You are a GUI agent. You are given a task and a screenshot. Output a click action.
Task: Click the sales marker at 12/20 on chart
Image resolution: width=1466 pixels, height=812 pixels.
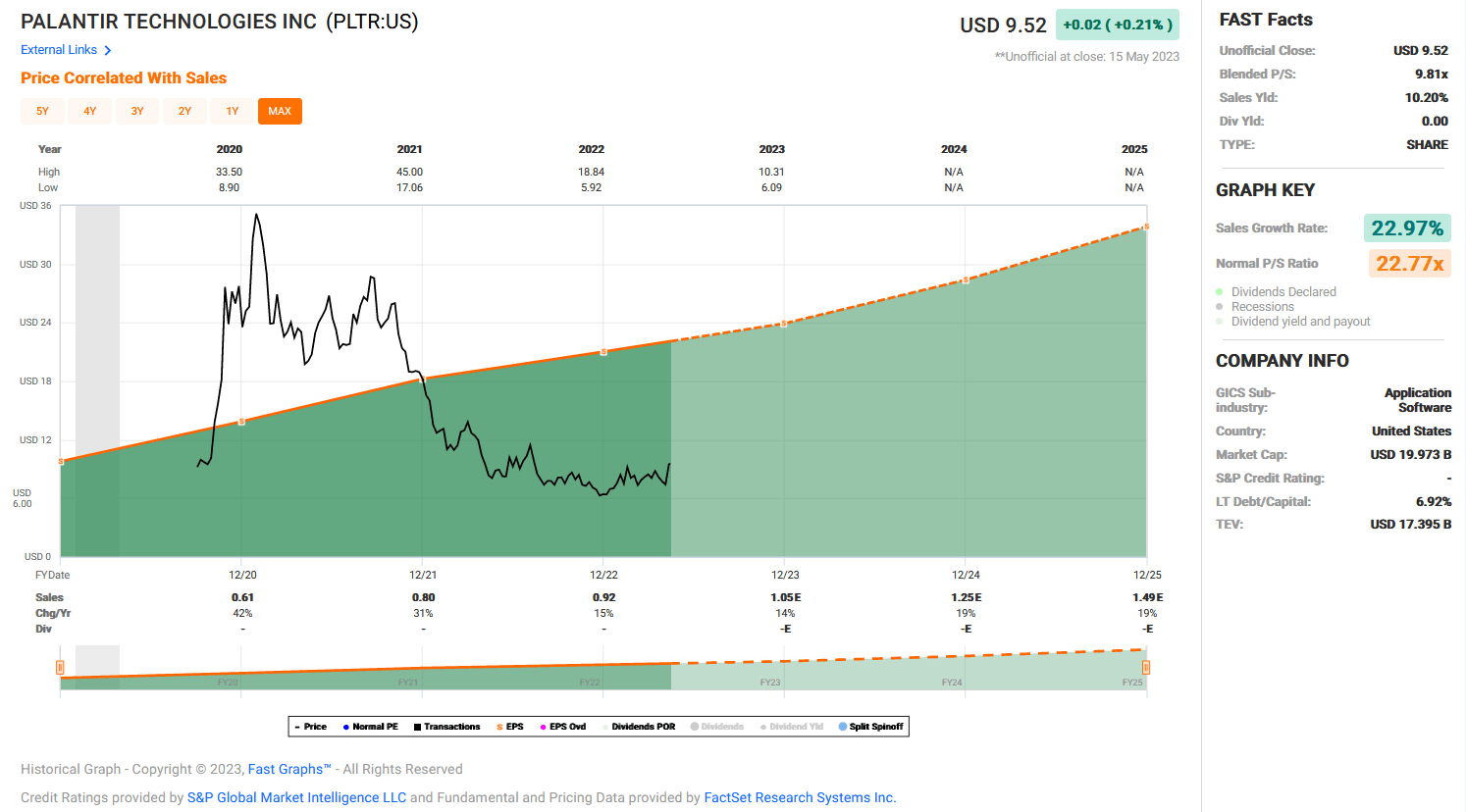(x=242, y=422)
